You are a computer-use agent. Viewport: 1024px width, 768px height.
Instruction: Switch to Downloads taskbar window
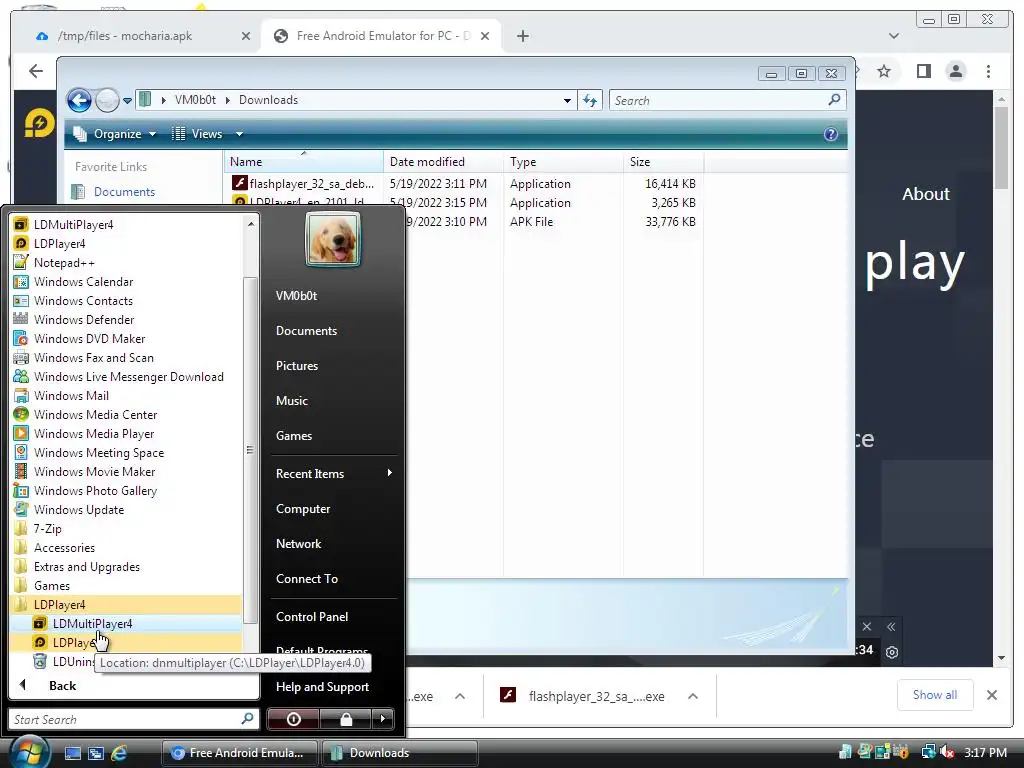(400, 753)
